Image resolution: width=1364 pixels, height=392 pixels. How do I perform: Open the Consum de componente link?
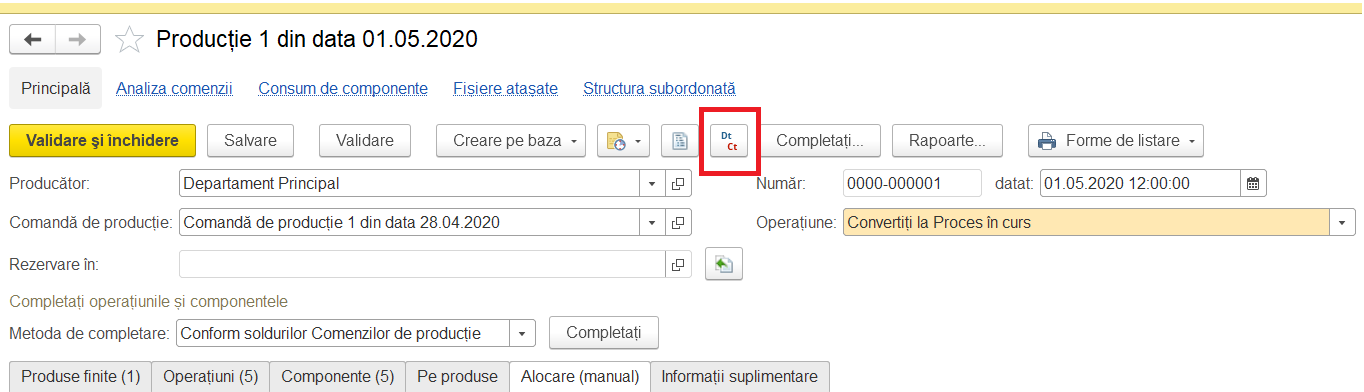(343, 89)
